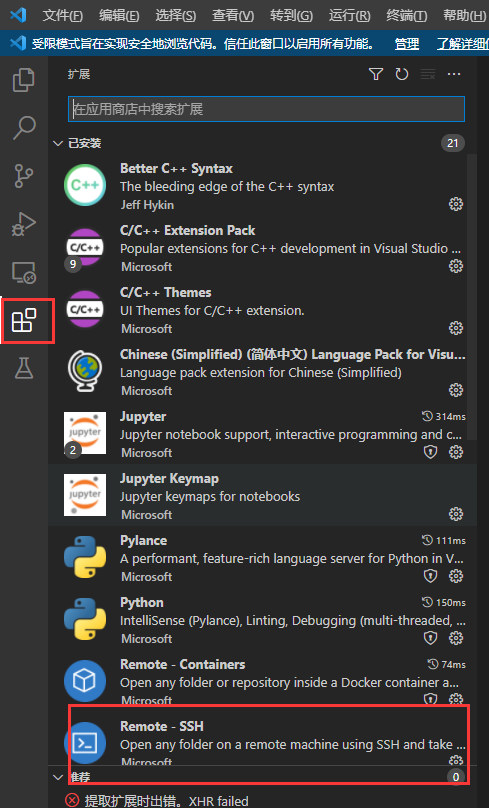Viewport: 489px width, 808px height.
Task: Click the installed count badge 21
Action: click(x=452, y=143)
